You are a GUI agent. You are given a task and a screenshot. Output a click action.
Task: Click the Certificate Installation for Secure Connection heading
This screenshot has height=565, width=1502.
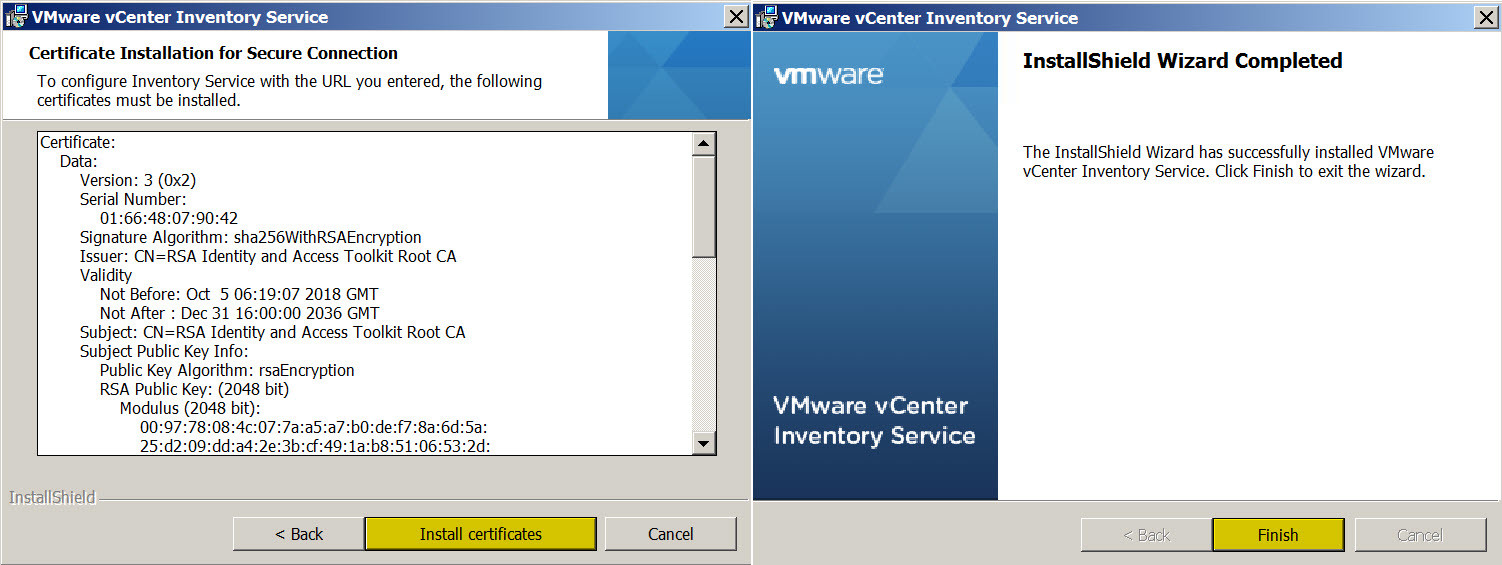(x=213, y=53)
